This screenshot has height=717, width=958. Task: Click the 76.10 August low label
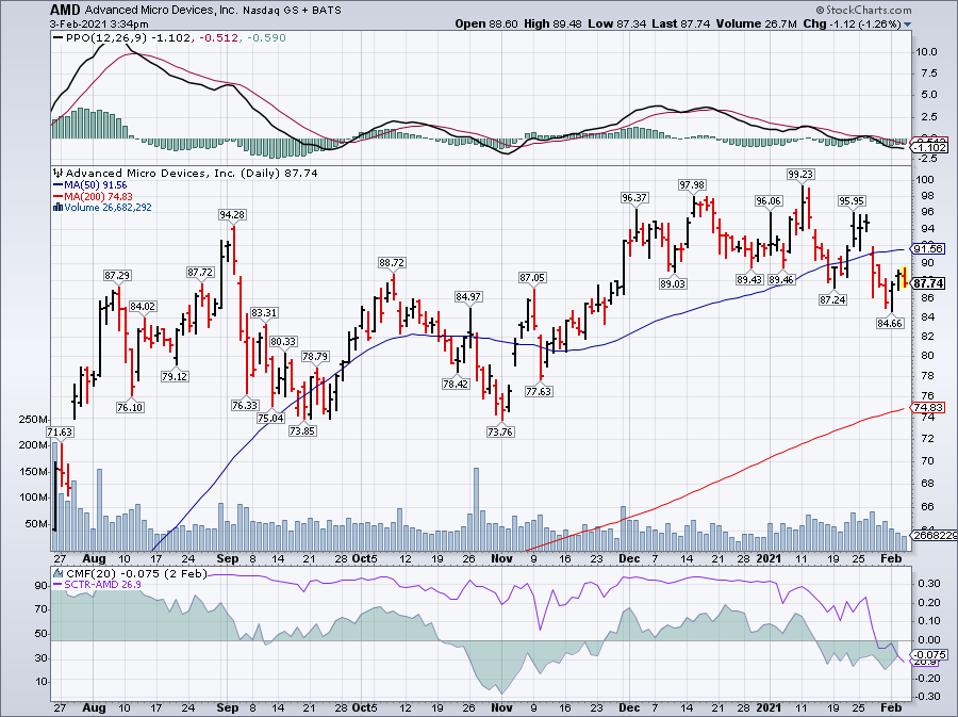(x=130, y=407)
